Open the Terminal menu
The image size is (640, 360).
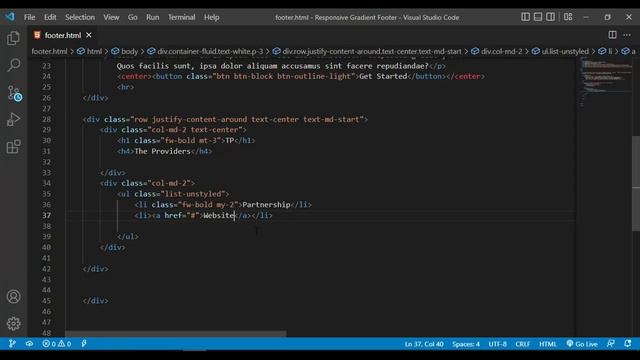pyautogui.click(x=182, y=17)
